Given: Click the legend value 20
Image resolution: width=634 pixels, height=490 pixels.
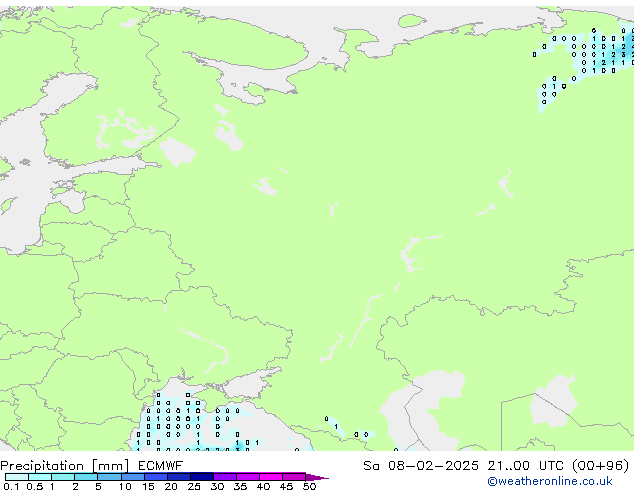Looking at the screenshot, I should [x=171, y=486].
